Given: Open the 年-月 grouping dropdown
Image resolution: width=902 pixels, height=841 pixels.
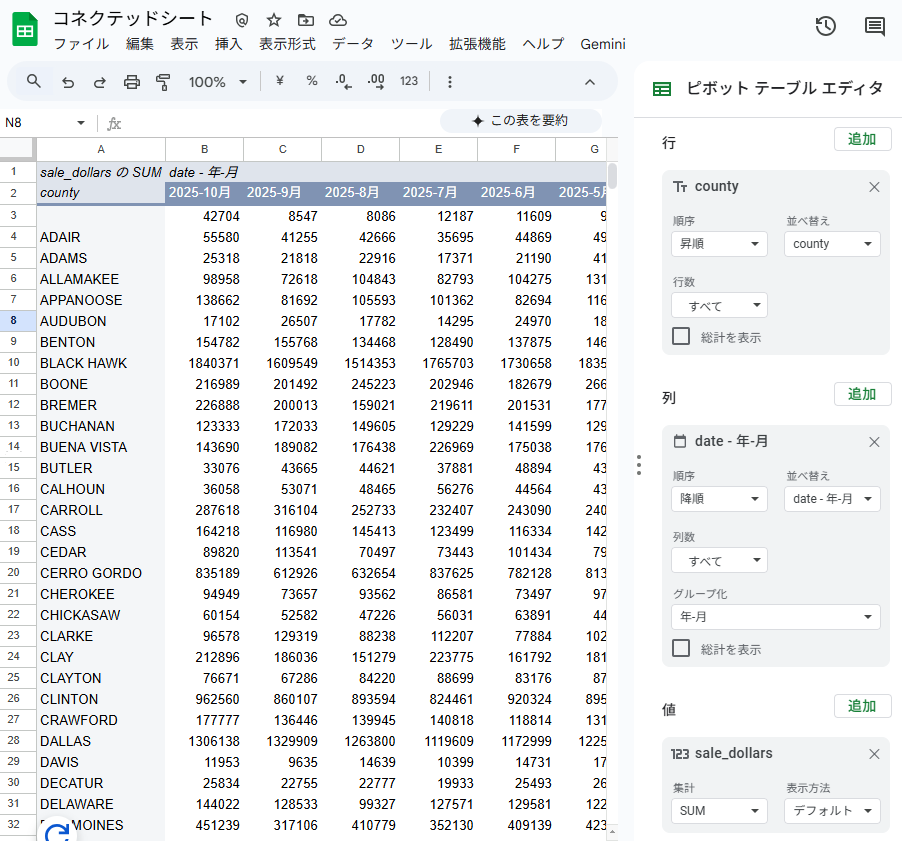Looking at the screenshot, I should (775, 618).
